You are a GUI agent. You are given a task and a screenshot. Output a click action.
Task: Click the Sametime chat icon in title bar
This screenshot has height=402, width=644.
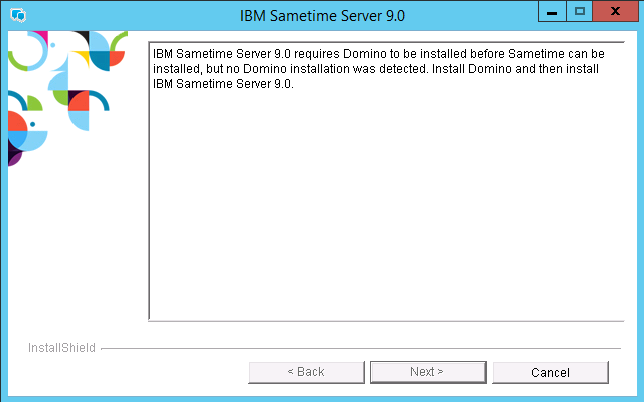tap(18, 16)
